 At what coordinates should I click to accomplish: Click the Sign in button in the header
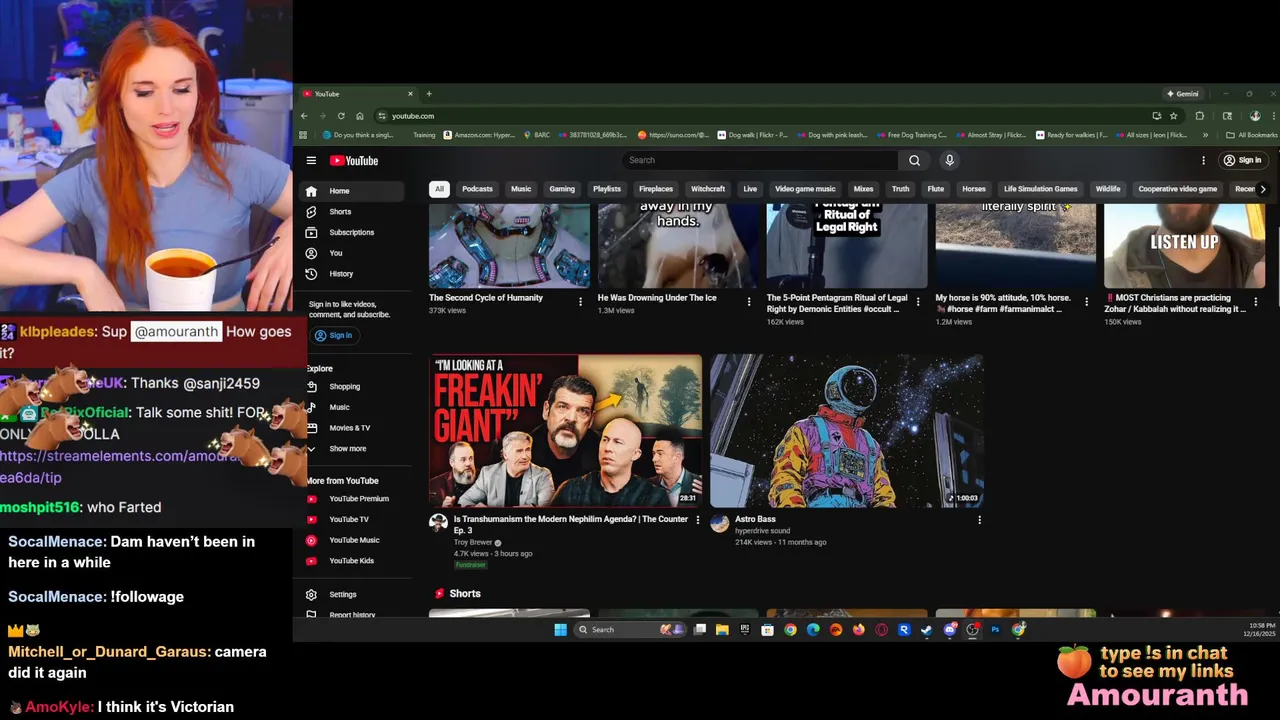point(1243,160)
